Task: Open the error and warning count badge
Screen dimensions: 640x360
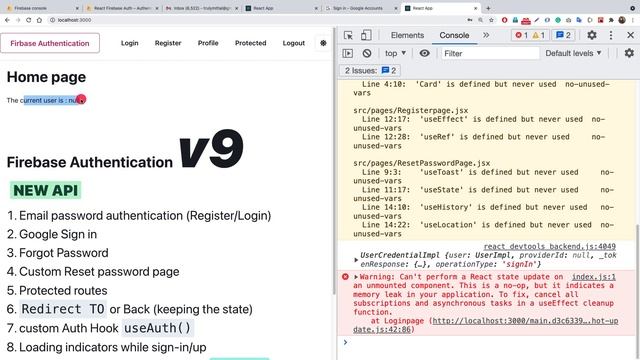Action: [530, 35]
